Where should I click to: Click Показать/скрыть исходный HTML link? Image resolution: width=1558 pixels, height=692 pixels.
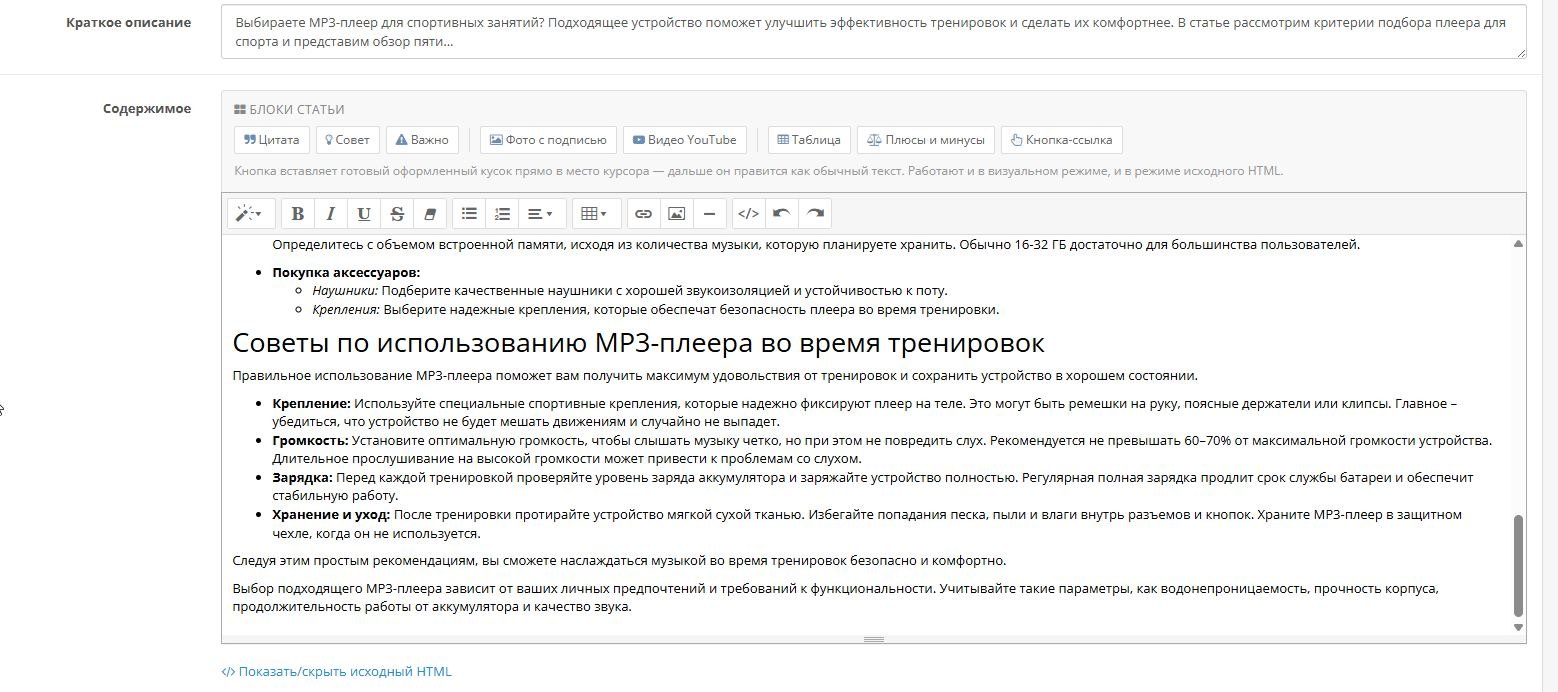[x=337, y=672]
